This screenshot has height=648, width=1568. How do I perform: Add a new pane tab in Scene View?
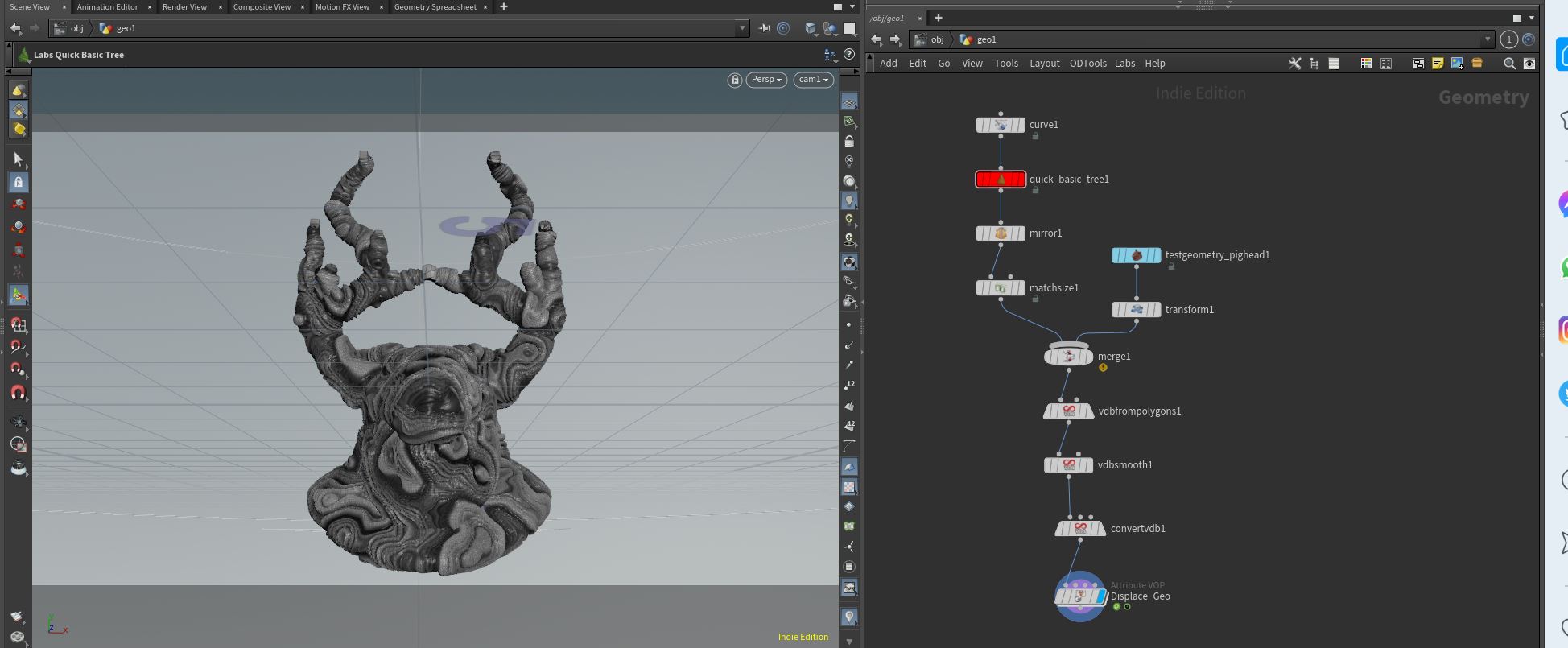(504, 6)
